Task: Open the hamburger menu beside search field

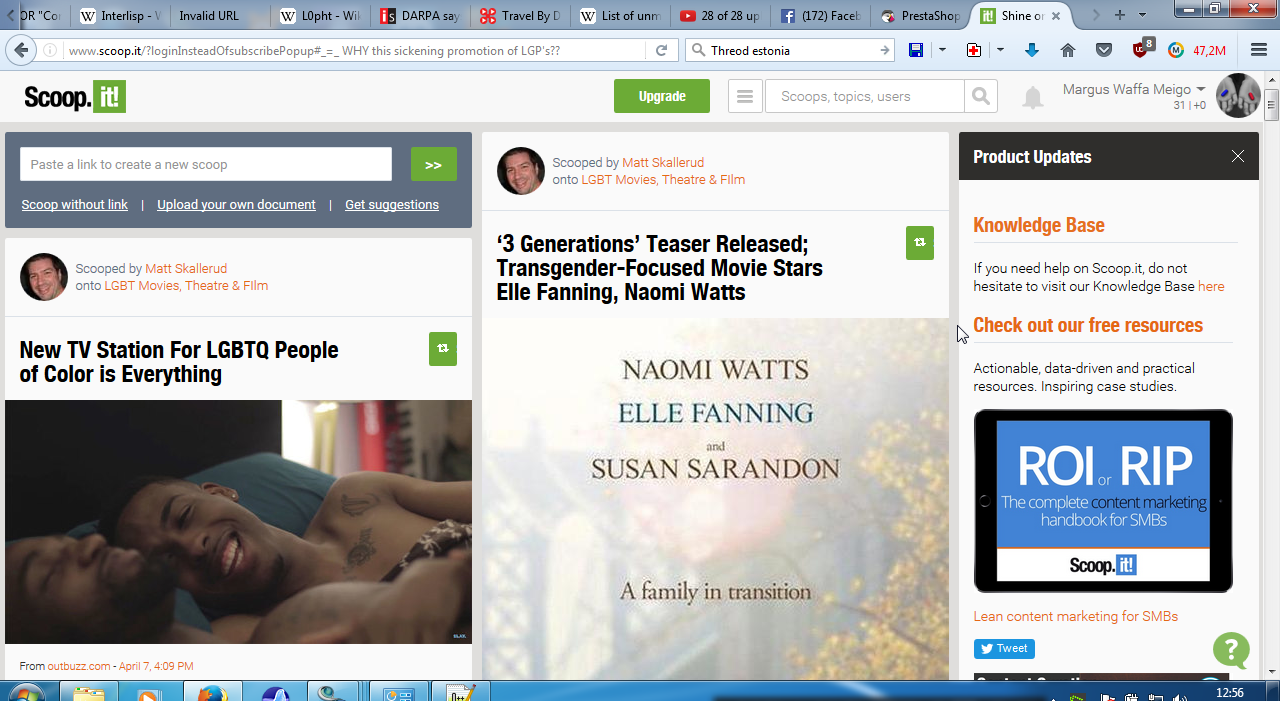Action: click(744, 97)
